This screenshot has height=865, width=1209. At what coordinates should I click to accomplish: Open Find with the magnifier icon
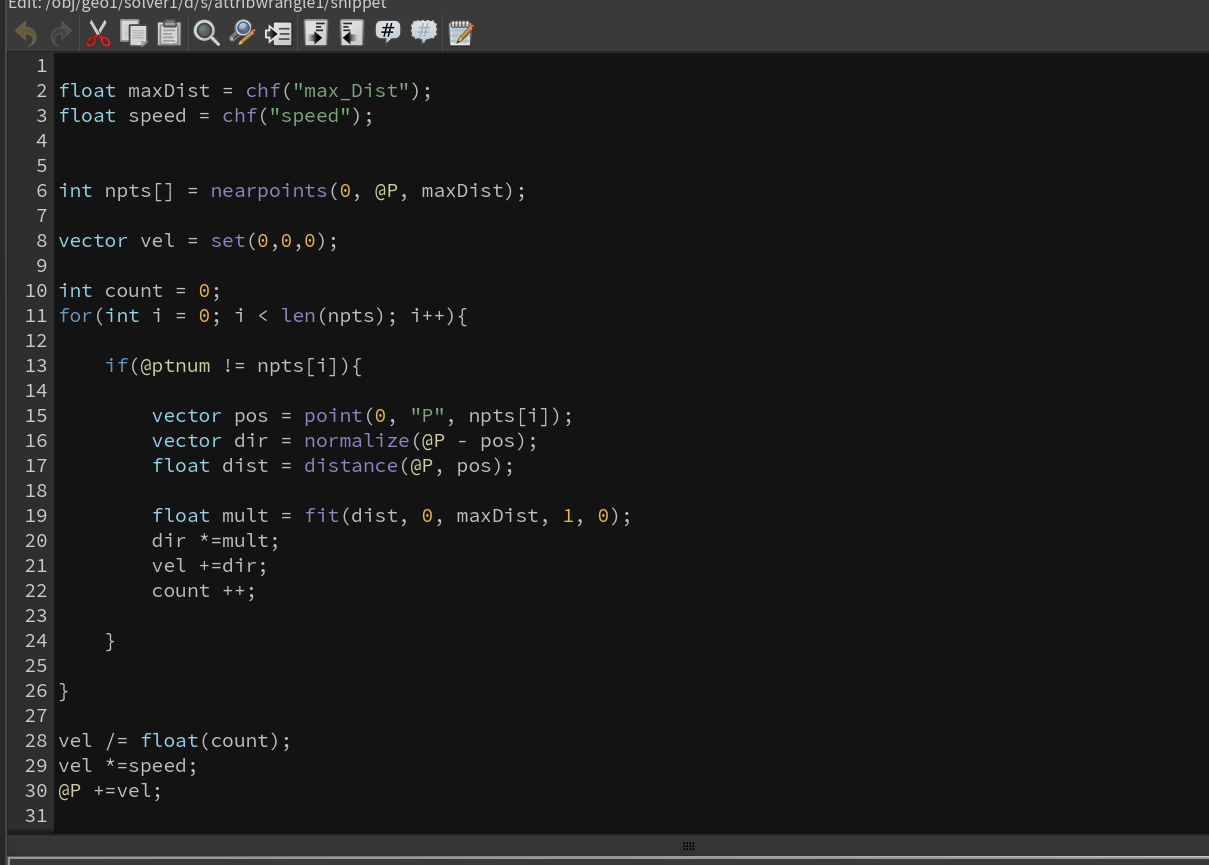206,34
